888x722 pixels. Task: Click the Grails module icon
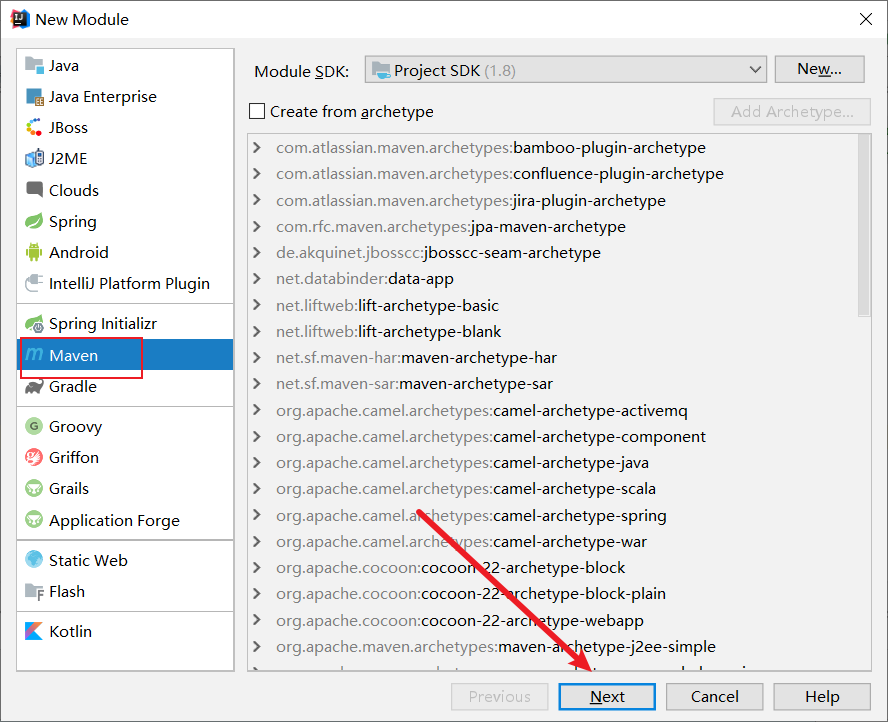(x=35, y=489)
